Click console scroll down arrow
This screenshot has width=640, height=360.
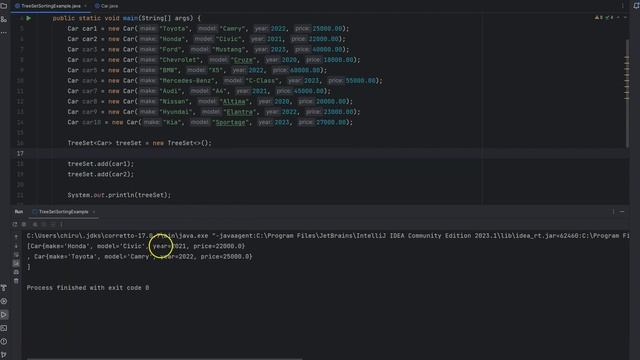pos(16,246)
